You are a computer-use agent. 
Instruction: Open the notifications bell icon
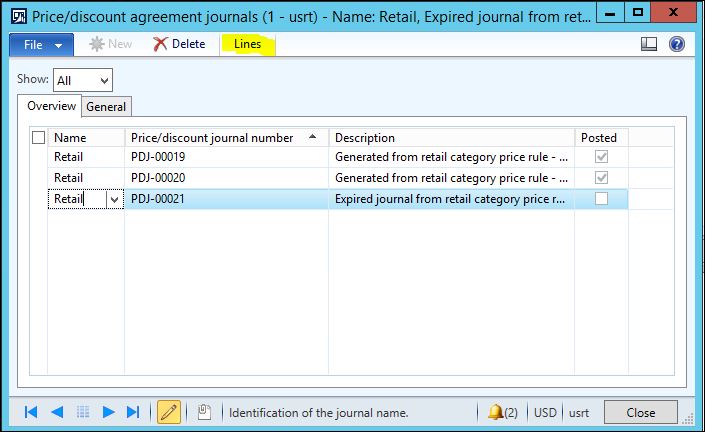click(496, 412)
